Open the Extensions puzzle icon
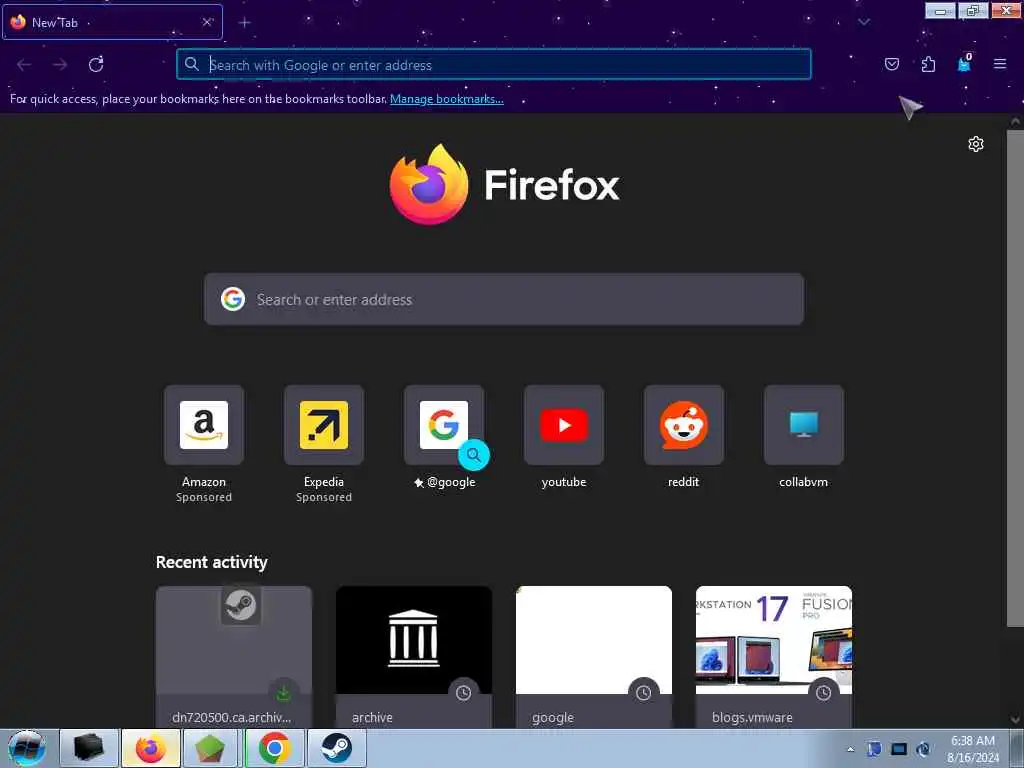 pyautogui.click(x=928, y=64)
